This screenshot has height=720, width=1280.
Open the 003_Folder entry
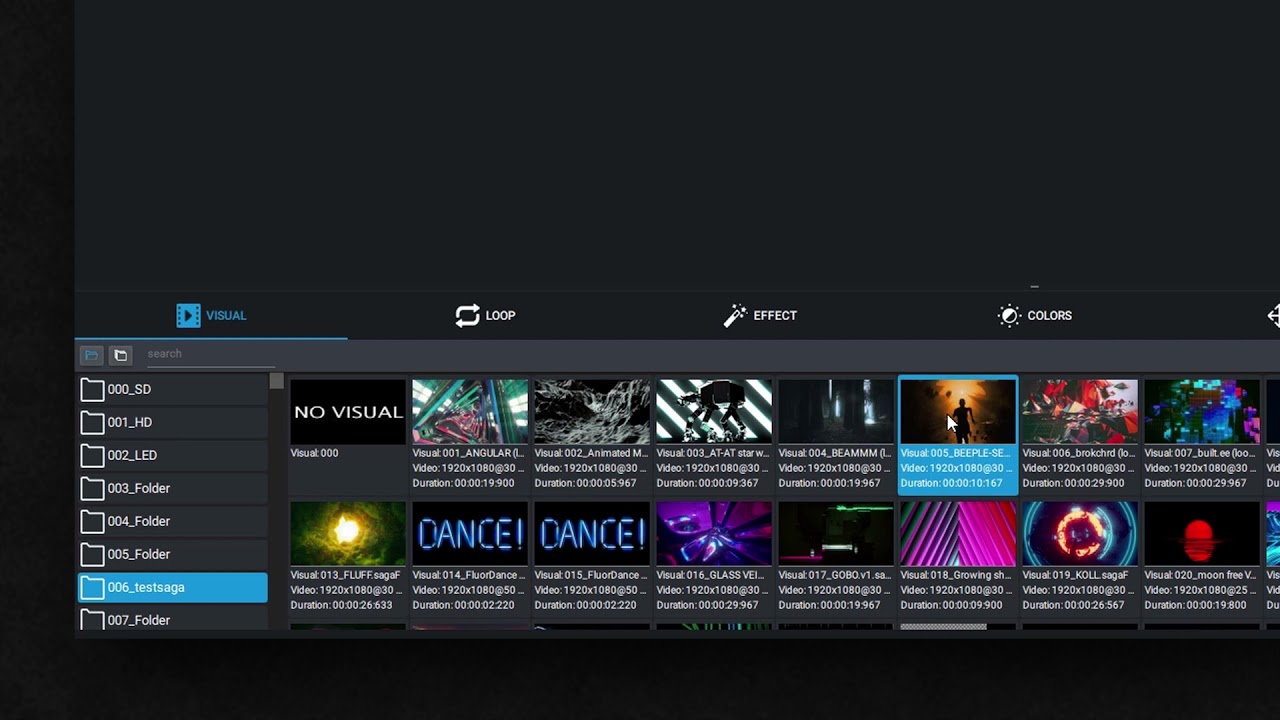(173, 488)
